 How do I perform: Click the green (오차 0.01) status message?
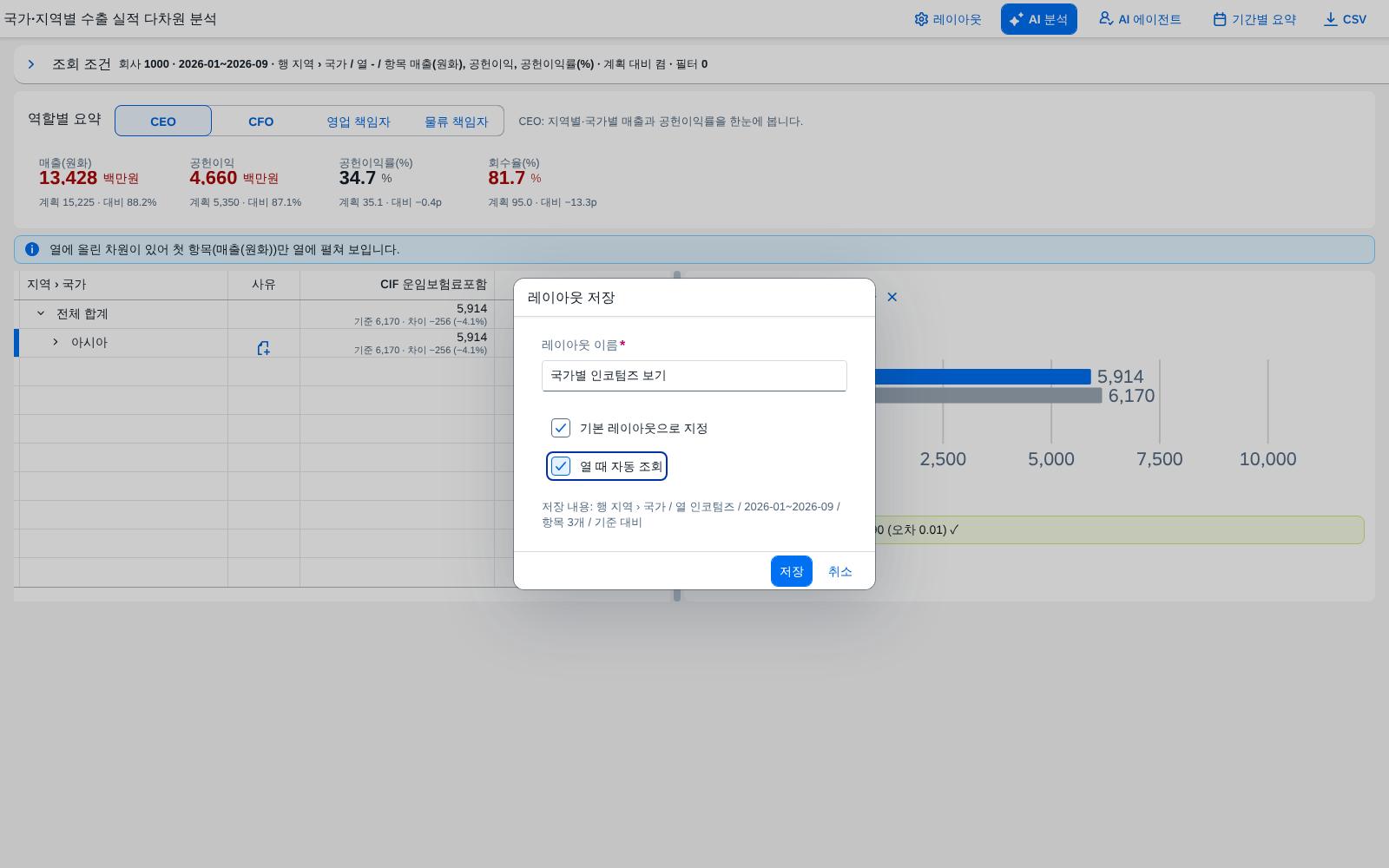pos(1120,529)
